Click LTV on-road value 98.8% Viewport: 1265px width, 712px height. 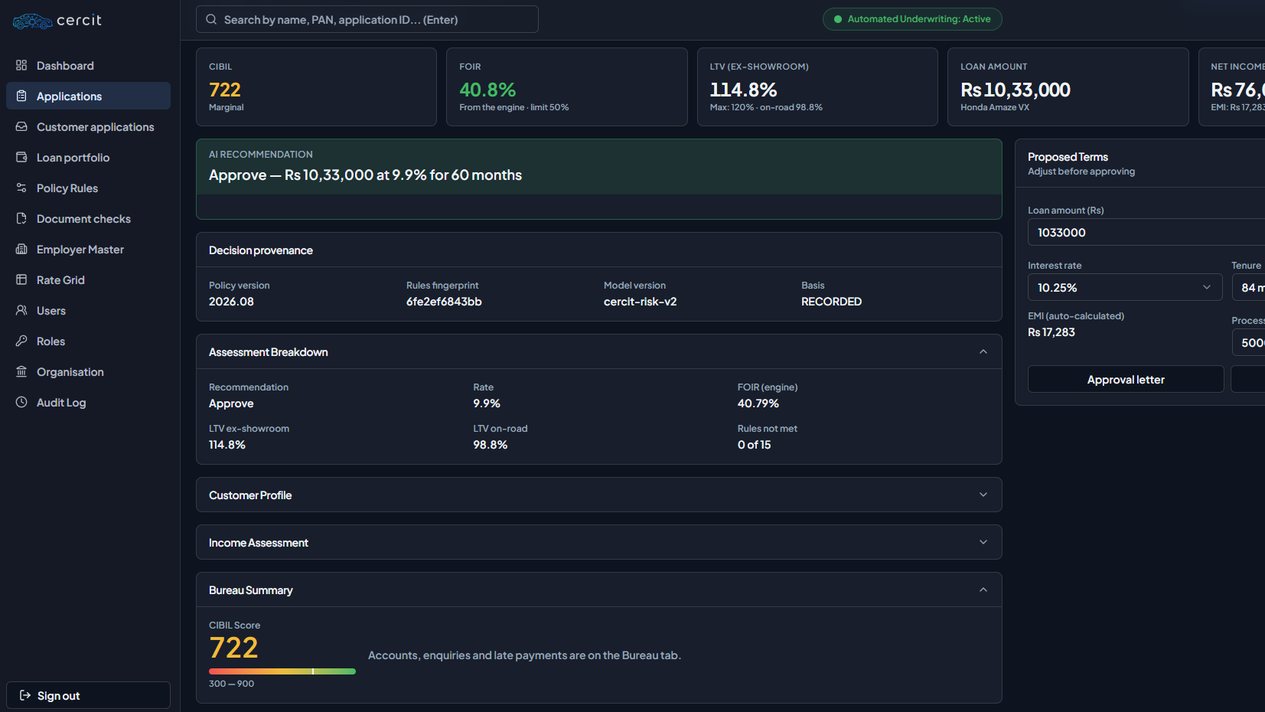(x=490, y=445)
